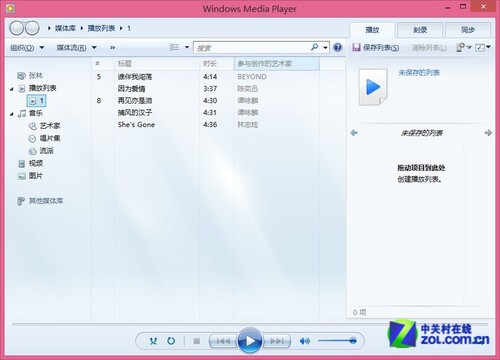The image size is (500, 360).
Task: Click the Previous track button
Action: point(223,341)
